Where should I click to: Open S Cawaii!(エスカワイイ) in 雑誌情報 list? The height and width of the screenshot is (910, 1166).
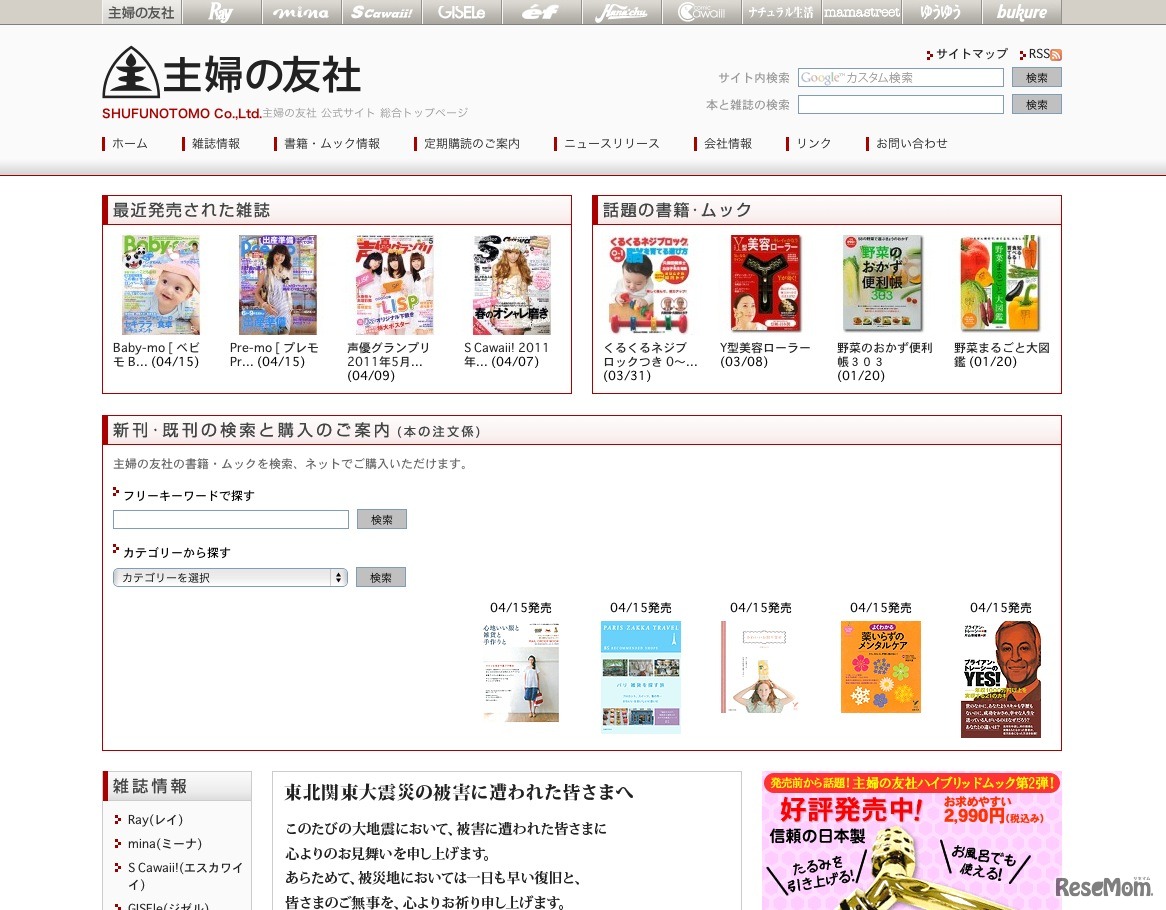184,876
